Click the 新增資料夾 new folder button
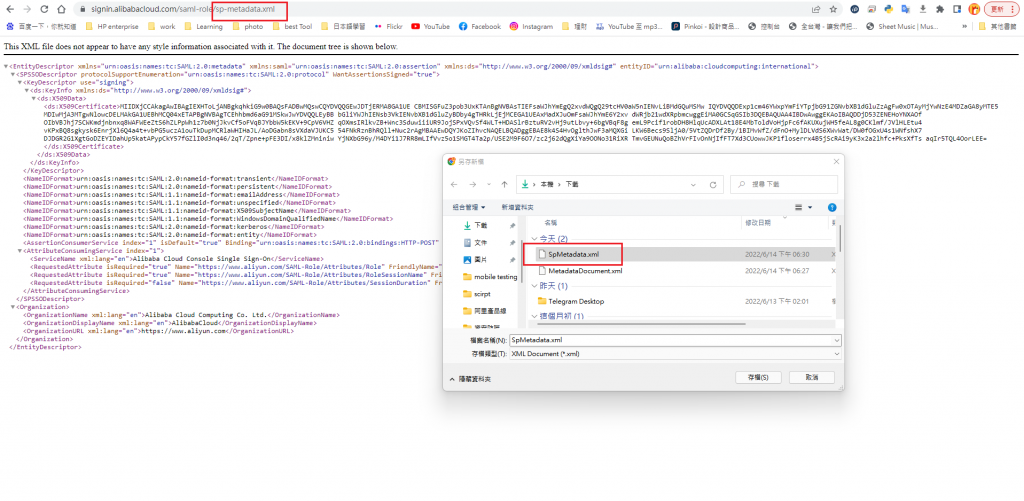Image resolution: width=1024 pixels, height=501 pixels. [518, 207]
